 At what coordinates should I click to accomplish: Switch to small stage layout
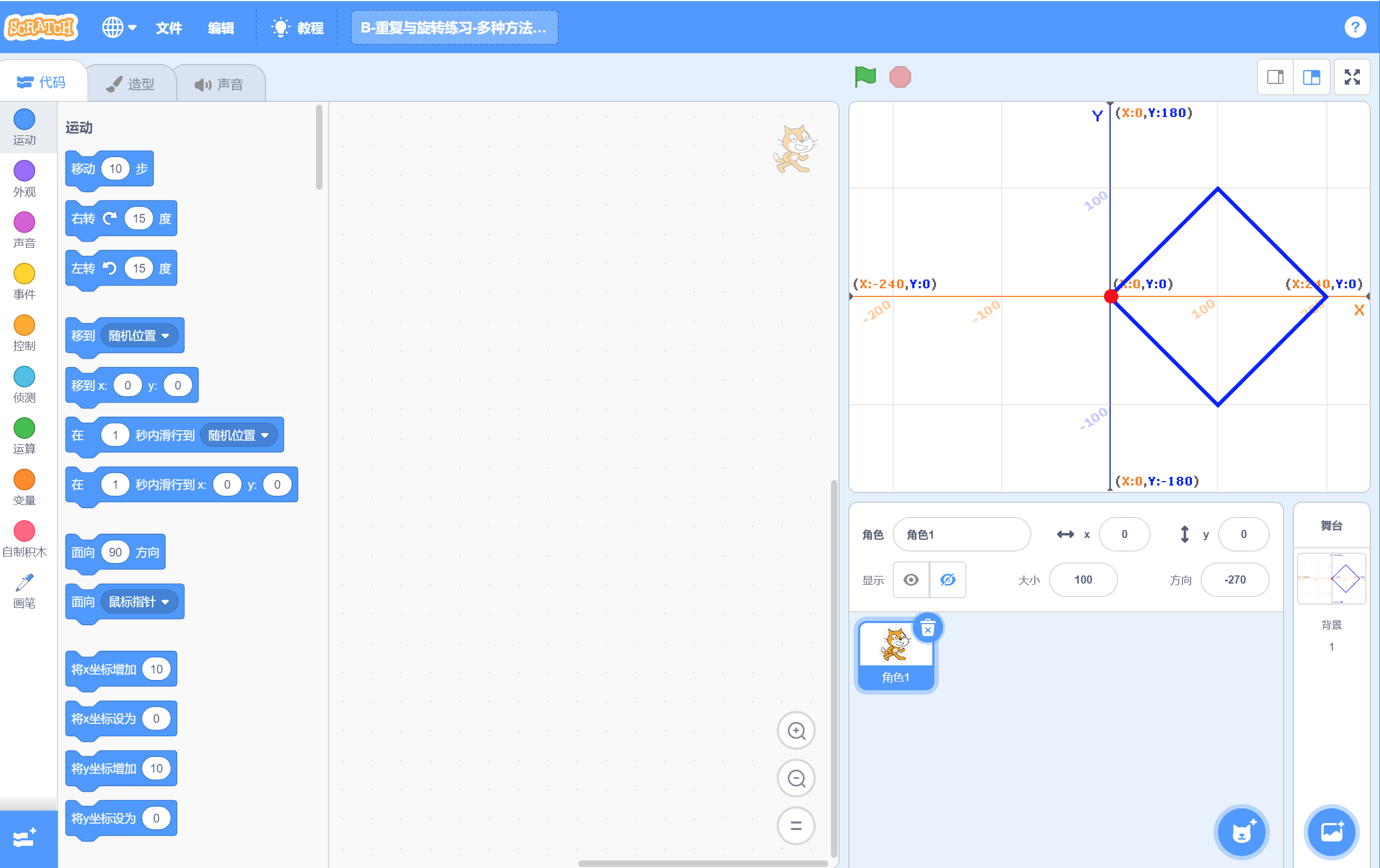(x=1275, y=77)
